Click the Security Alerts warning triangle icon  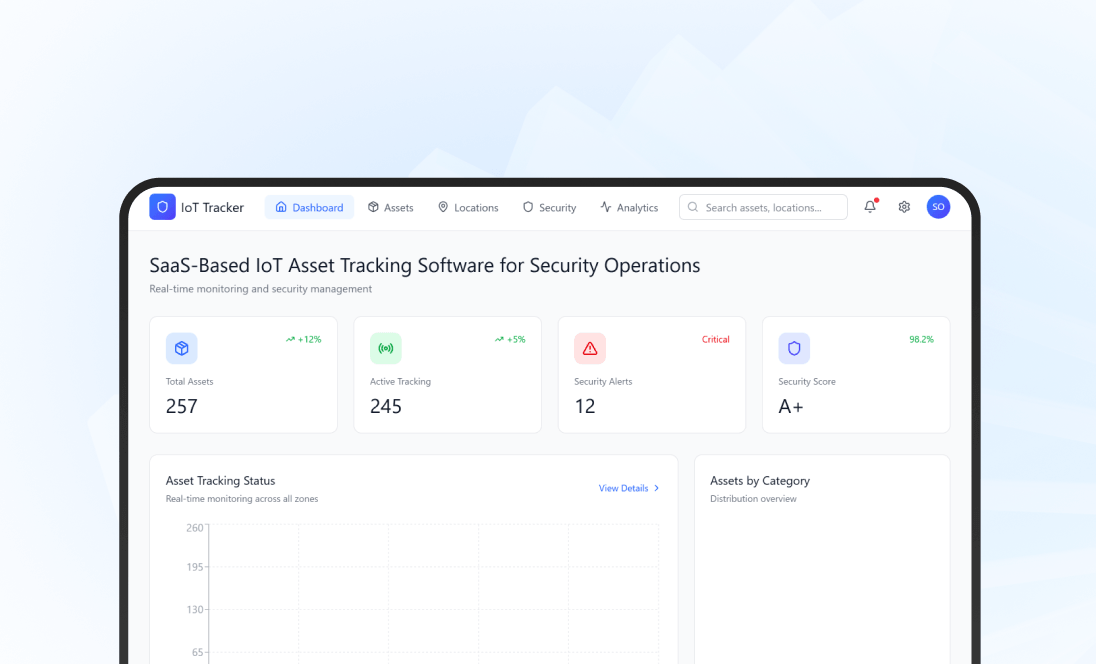[589, 348]
